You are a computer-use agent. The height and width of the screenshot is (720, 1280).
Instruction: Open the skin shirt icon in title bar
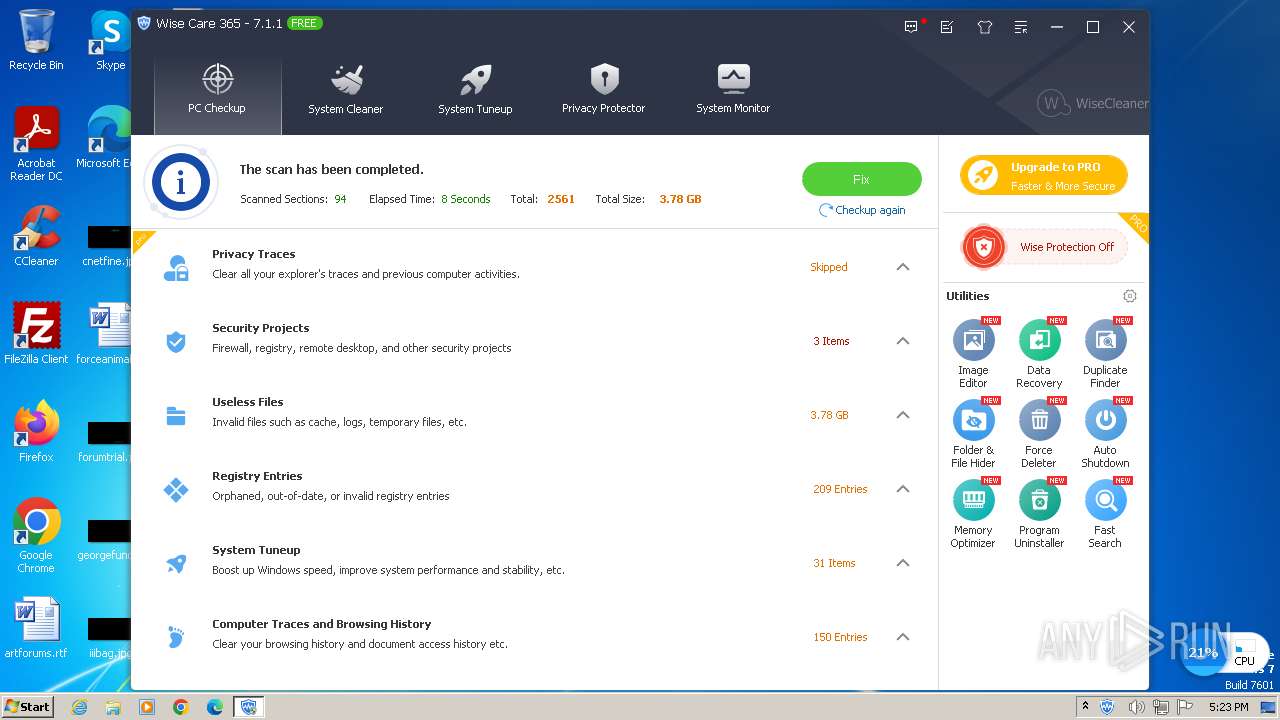click(x=985, y=27)
